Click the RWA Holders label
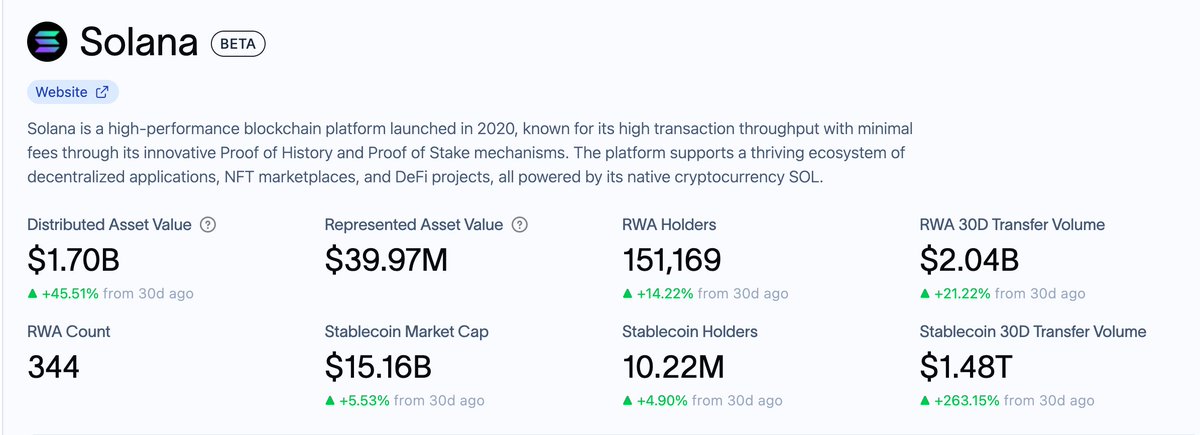The width and height of the screenshot is (1200, 435). tap(669, 224)
